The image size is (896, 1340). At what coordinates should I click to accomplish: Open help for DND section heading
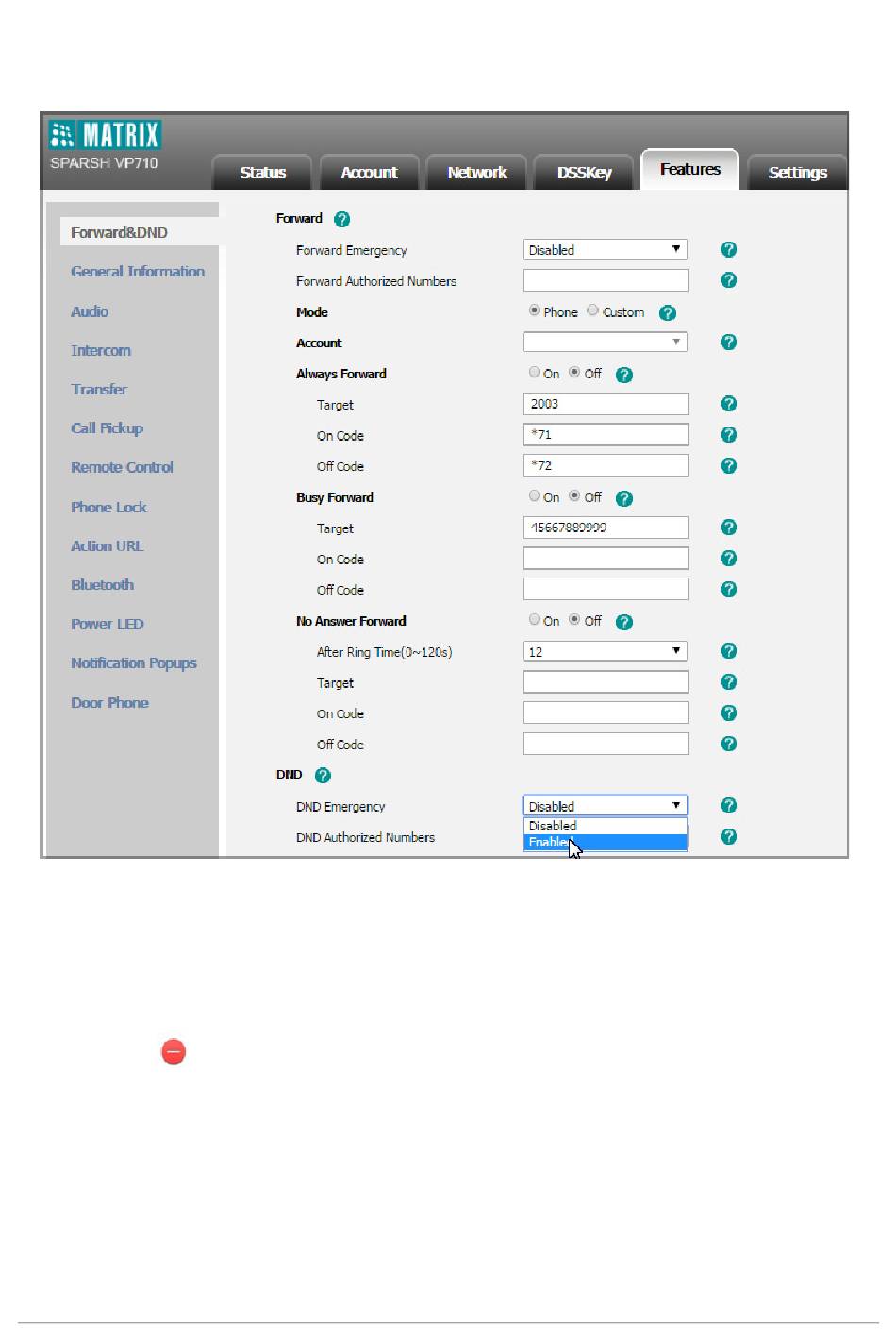click(323, 776)
